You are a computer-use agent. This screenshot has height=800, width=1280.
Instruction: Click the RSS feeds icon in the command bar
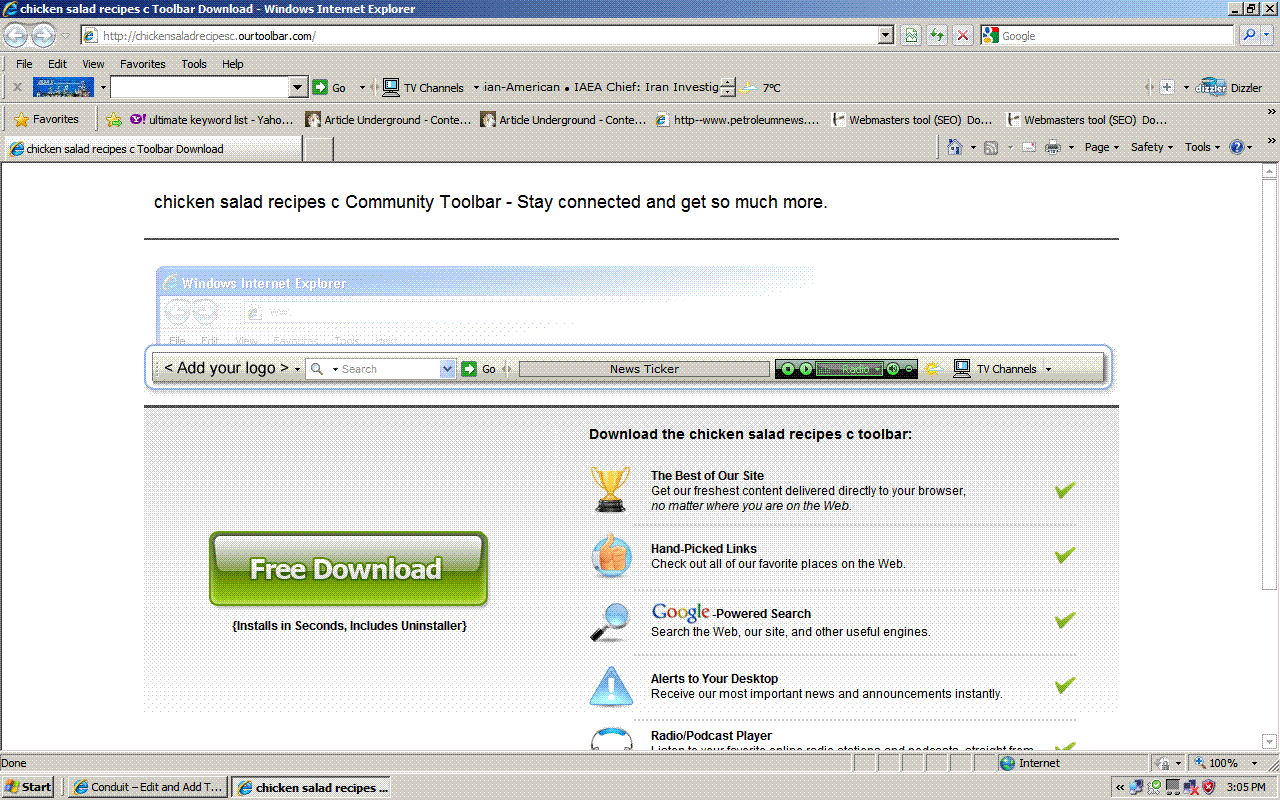click(x=991, y=147)
